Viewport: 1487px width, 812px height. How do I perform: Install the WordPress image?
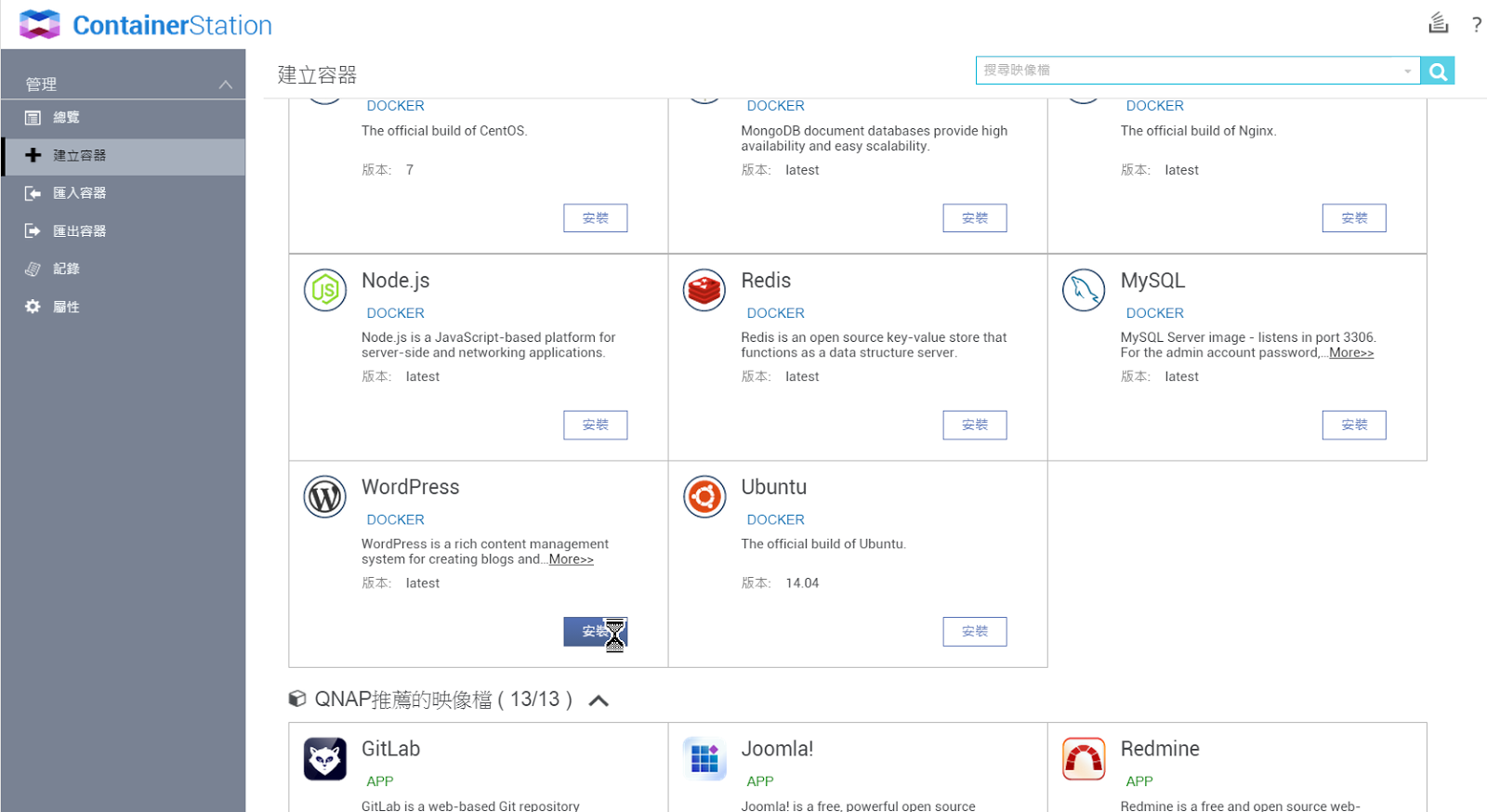pyautogui.click(x=596, y=632)
